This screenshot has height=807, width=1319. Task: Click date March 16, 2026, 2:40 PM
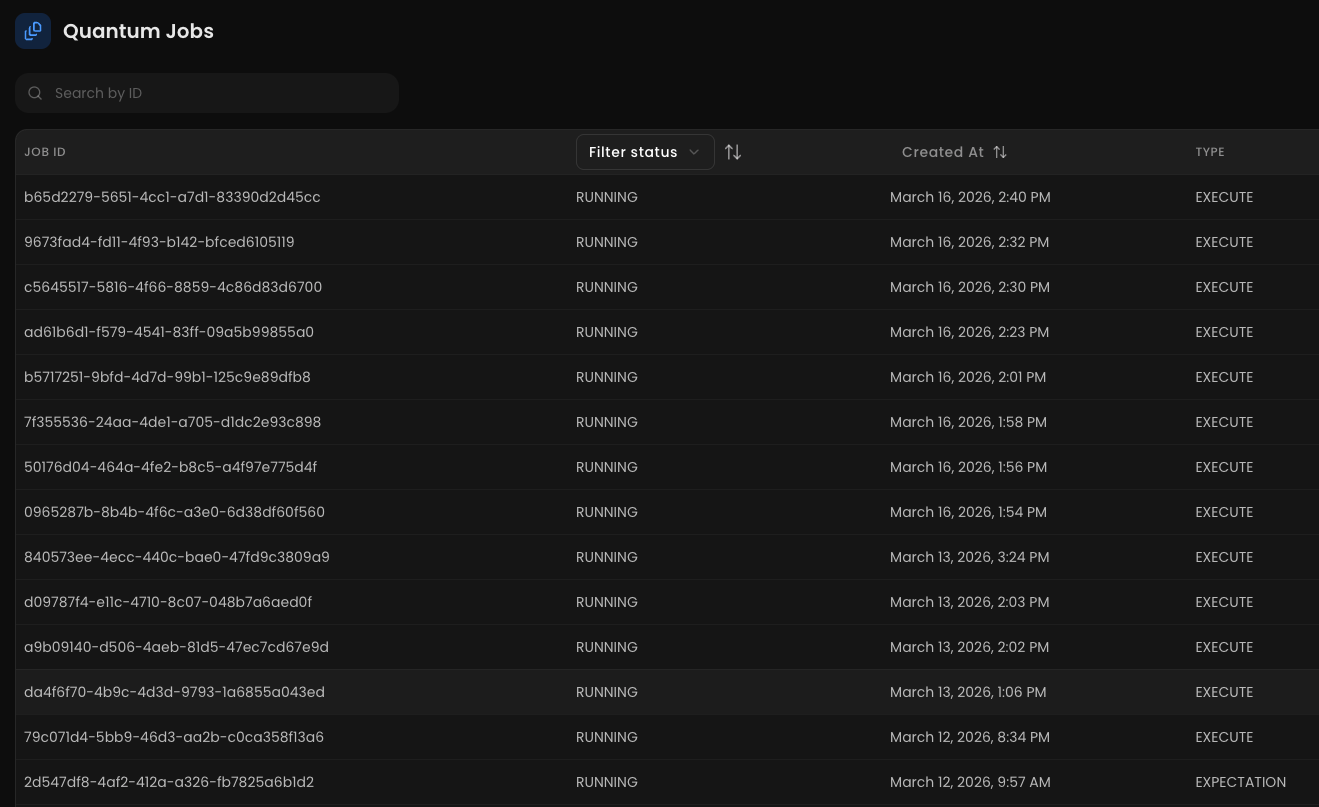[970, 197]
